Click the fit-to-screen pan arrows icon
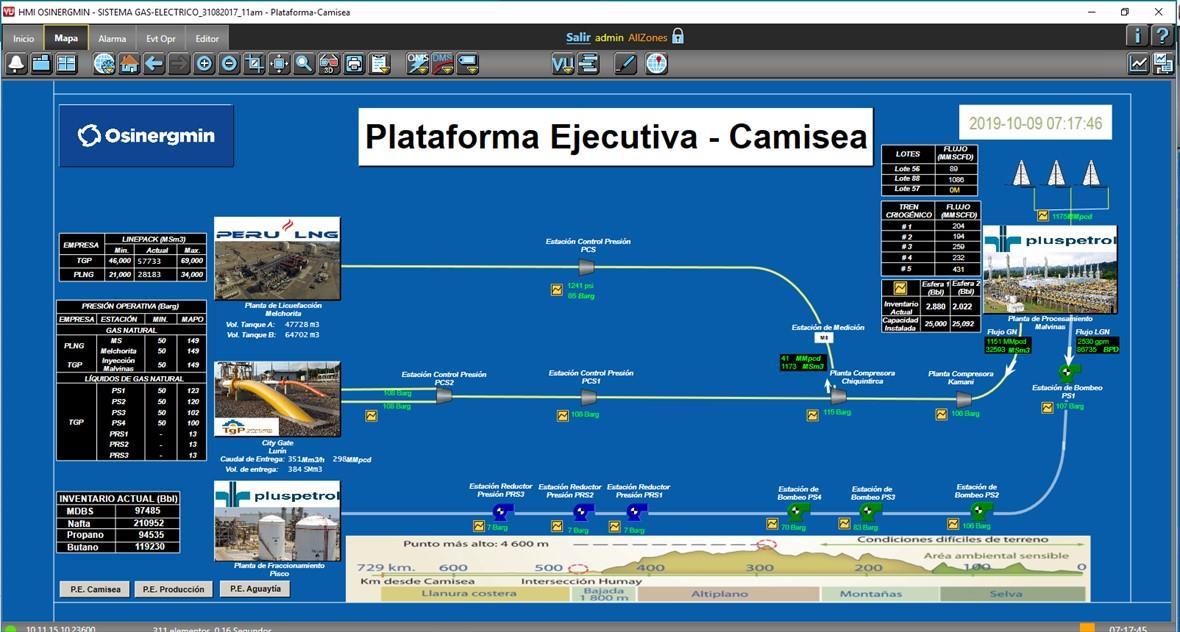1180x632 pixels. [279, 64]
